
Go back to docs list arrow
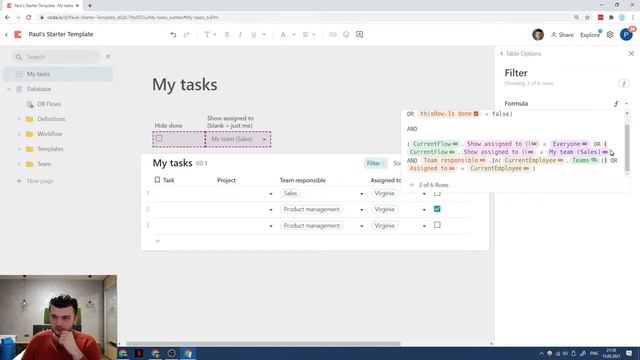click(7, 35)
